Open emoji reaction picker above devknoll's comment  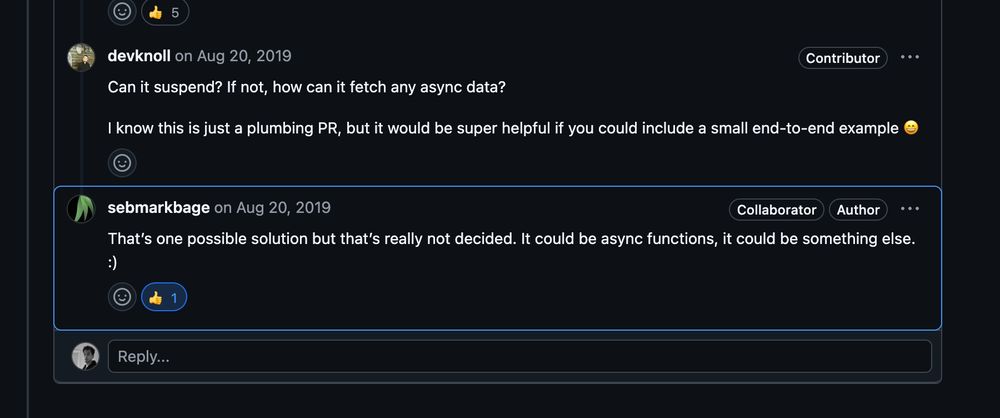pyautogui.click(x=122, y=11)
